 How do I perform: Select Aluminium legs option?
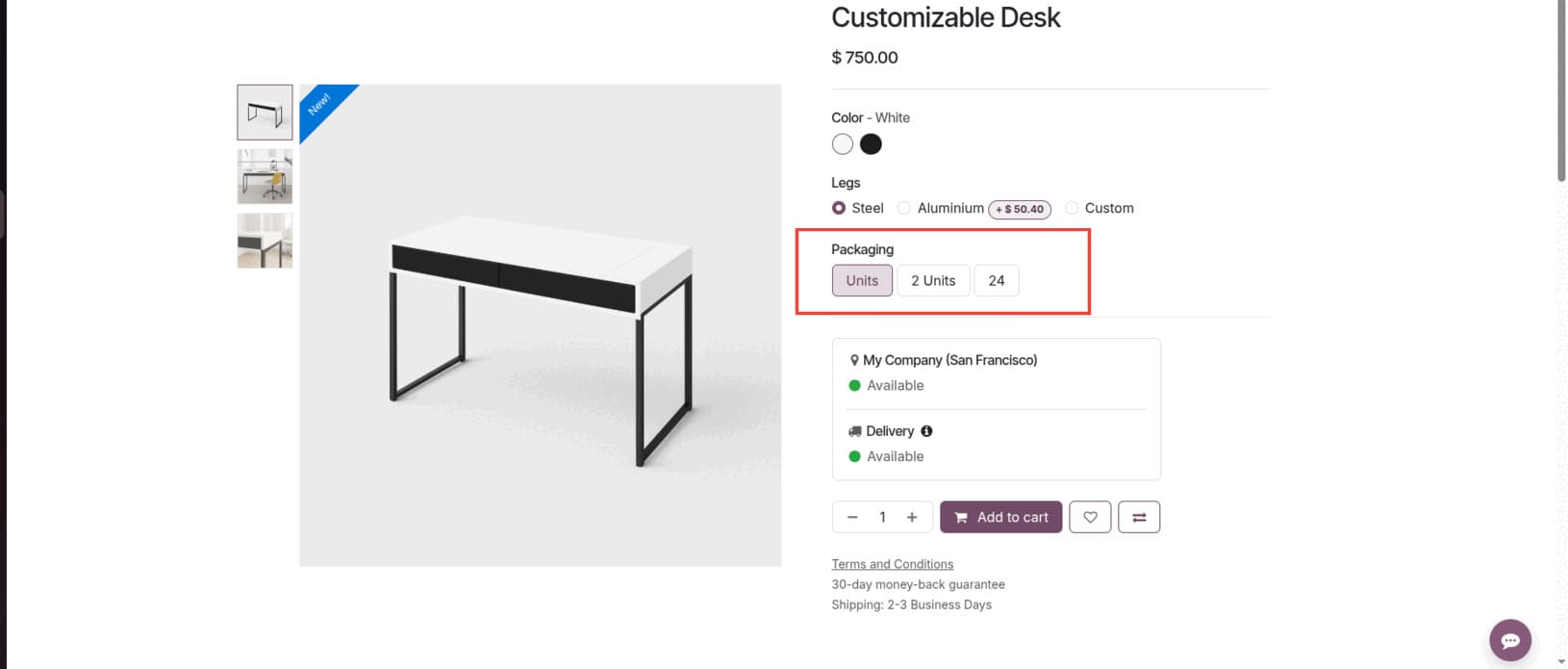[x=904, y=208]
